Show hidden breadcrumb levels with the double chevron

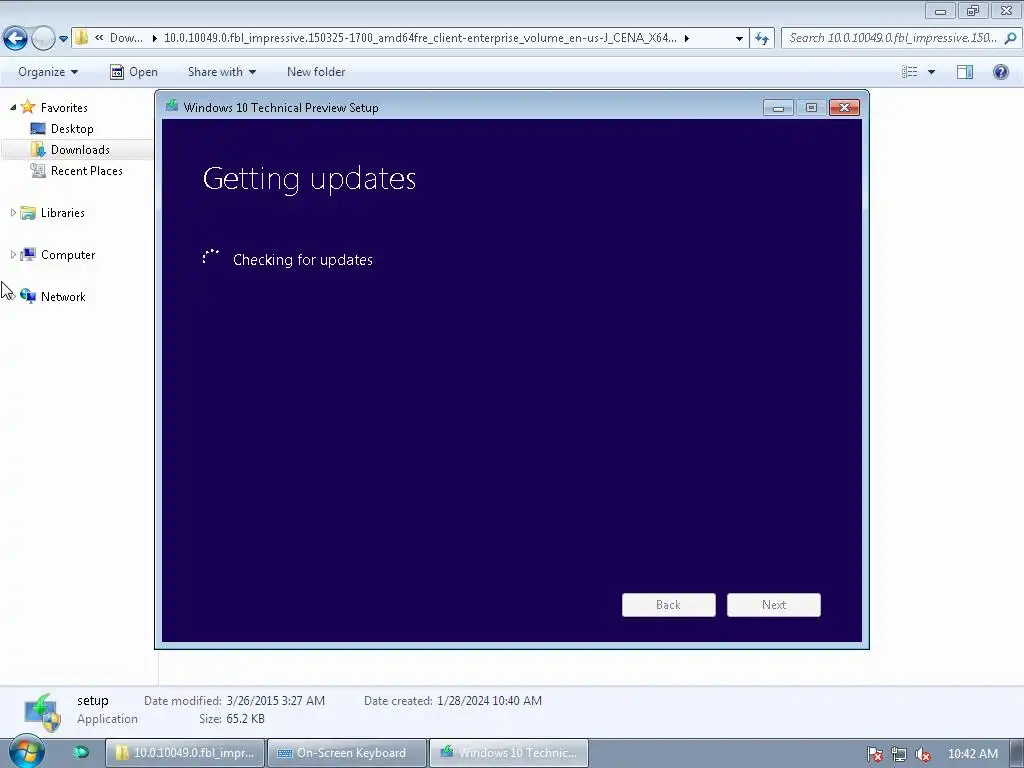(x=99, y=38)
